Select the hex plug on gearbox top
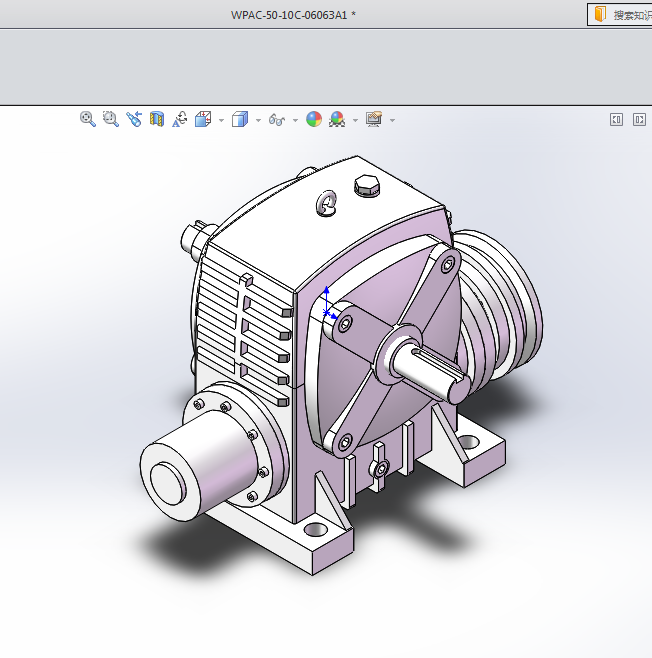Screen dimensions: 652x658 coord(367,186)
